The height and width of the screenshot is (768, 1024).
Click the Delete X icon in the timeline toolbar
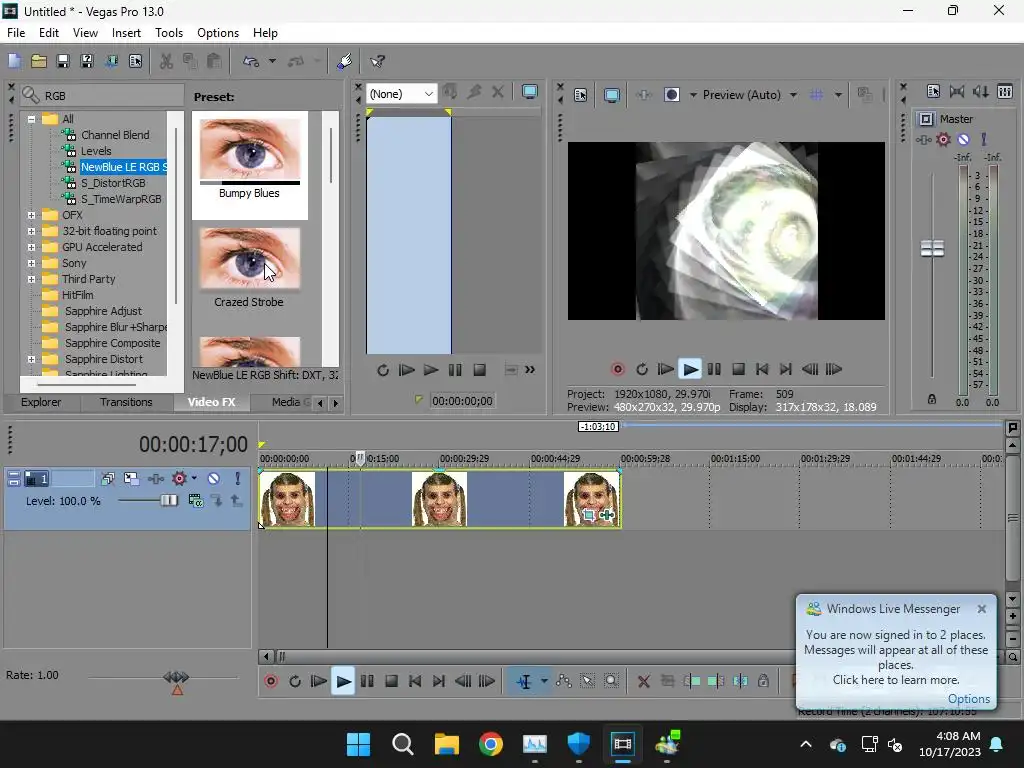click(x=643, y=681)
